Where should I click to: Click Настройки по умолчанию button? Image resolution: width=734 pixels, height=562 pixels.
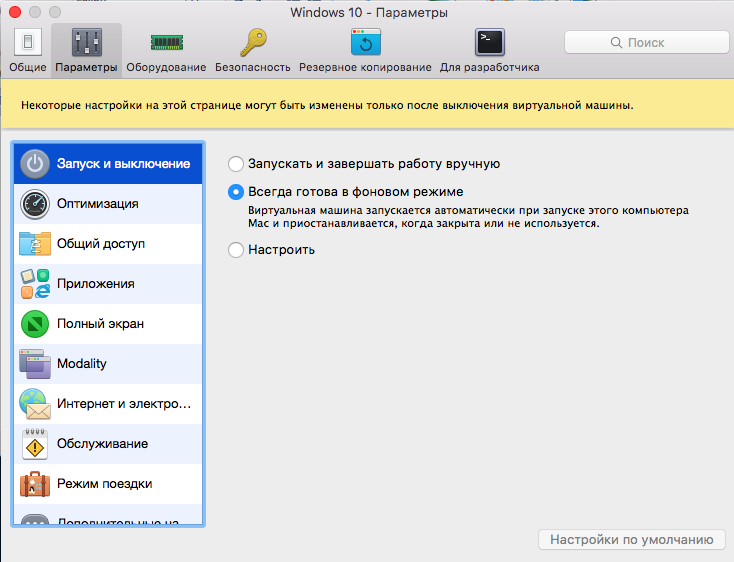coord(631,540)
